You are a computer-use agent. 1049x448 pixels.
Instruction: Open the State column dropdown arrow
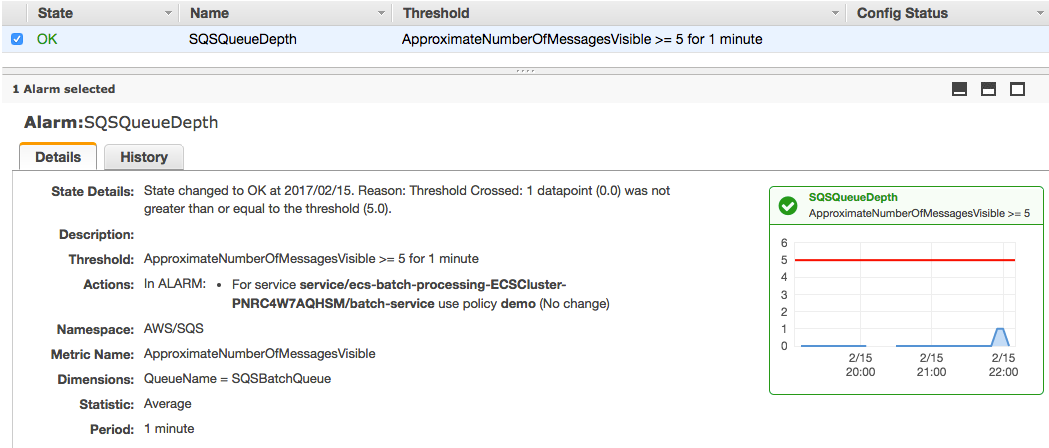tap(168, 13)
